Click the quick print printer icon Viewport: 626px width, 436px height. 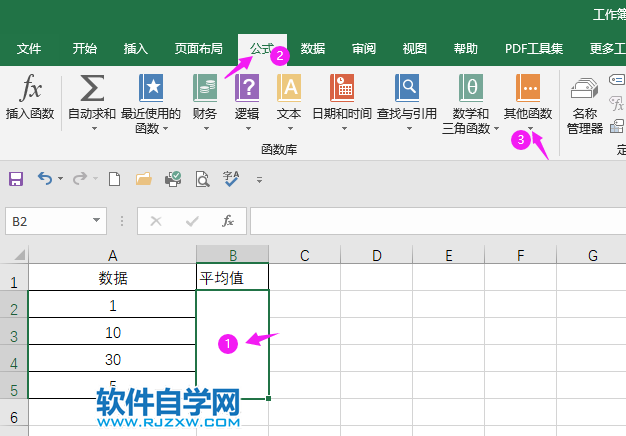173,179
